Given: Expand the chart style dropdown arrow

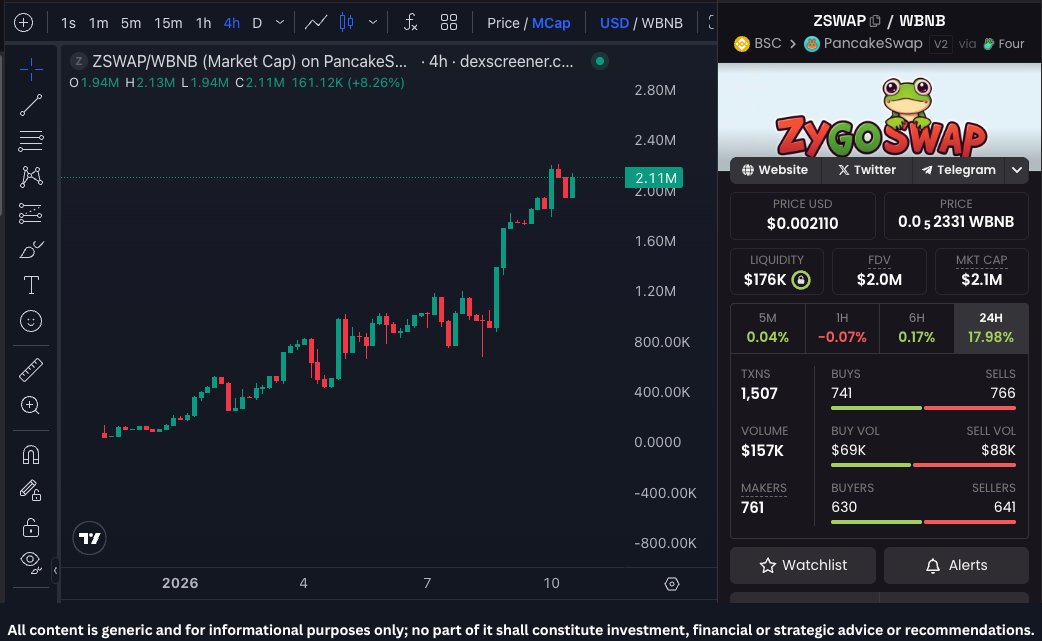Looking at the screenshot, I should [x=373, y=23].
